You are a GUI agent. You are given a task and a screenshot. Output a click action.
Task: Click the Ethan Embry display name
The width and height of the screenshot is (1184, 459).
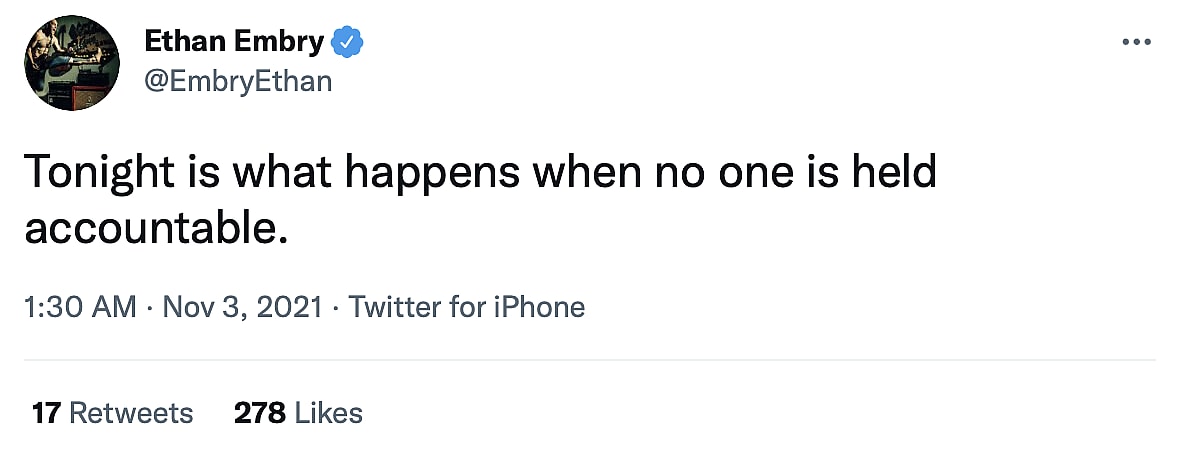pos(234,42)
